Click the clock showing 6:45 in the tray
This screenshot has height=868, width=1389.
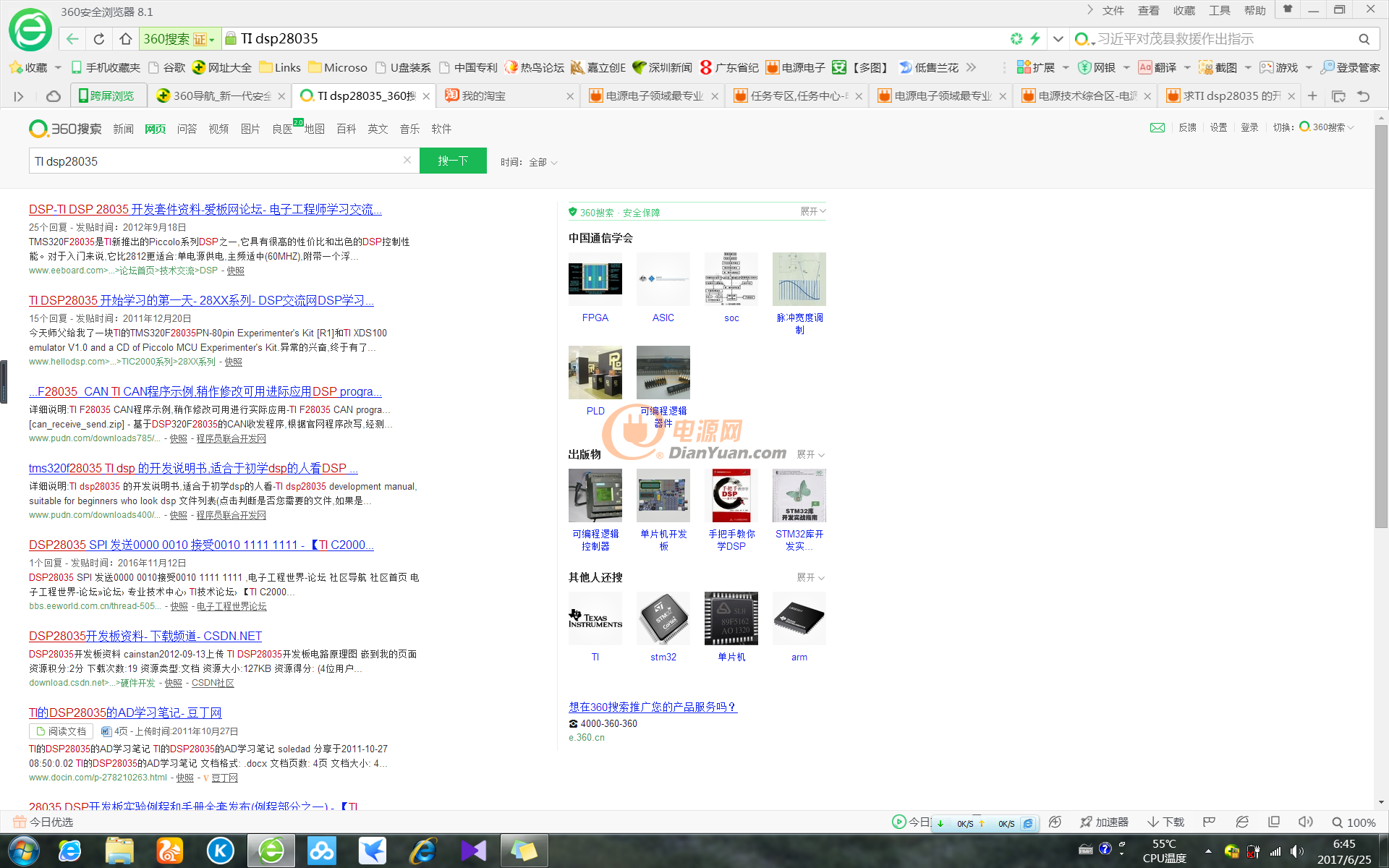pyautogui.click(x=1344, y=844)
